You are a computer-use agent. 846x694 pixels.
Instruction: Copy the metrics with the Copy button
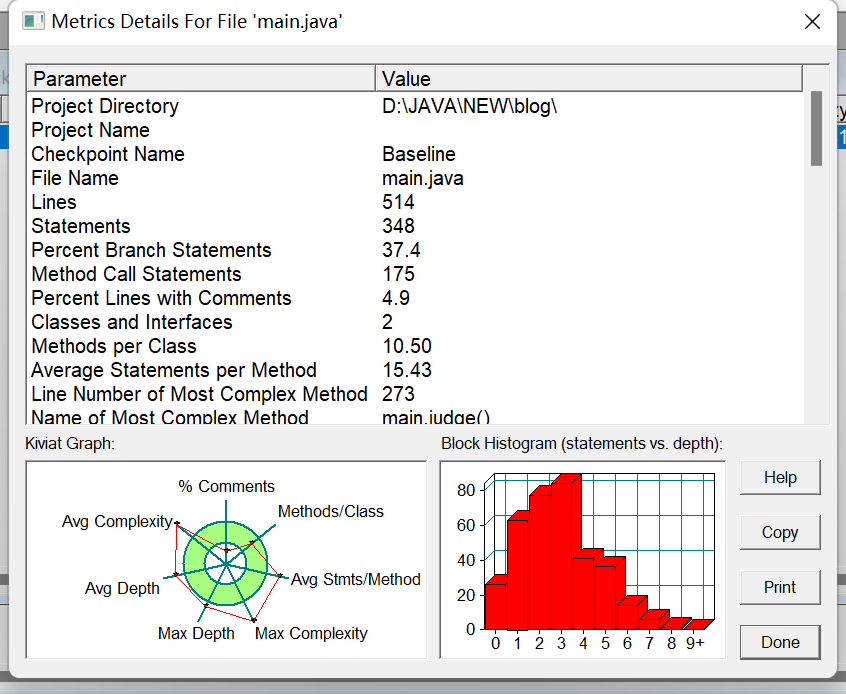point(780,533)
